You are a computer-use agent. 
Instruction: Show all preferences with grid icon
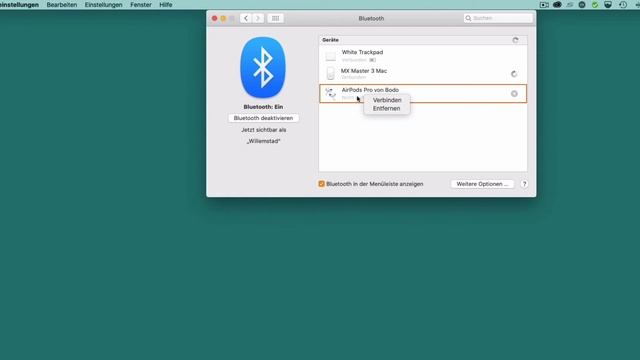[276, 18]
